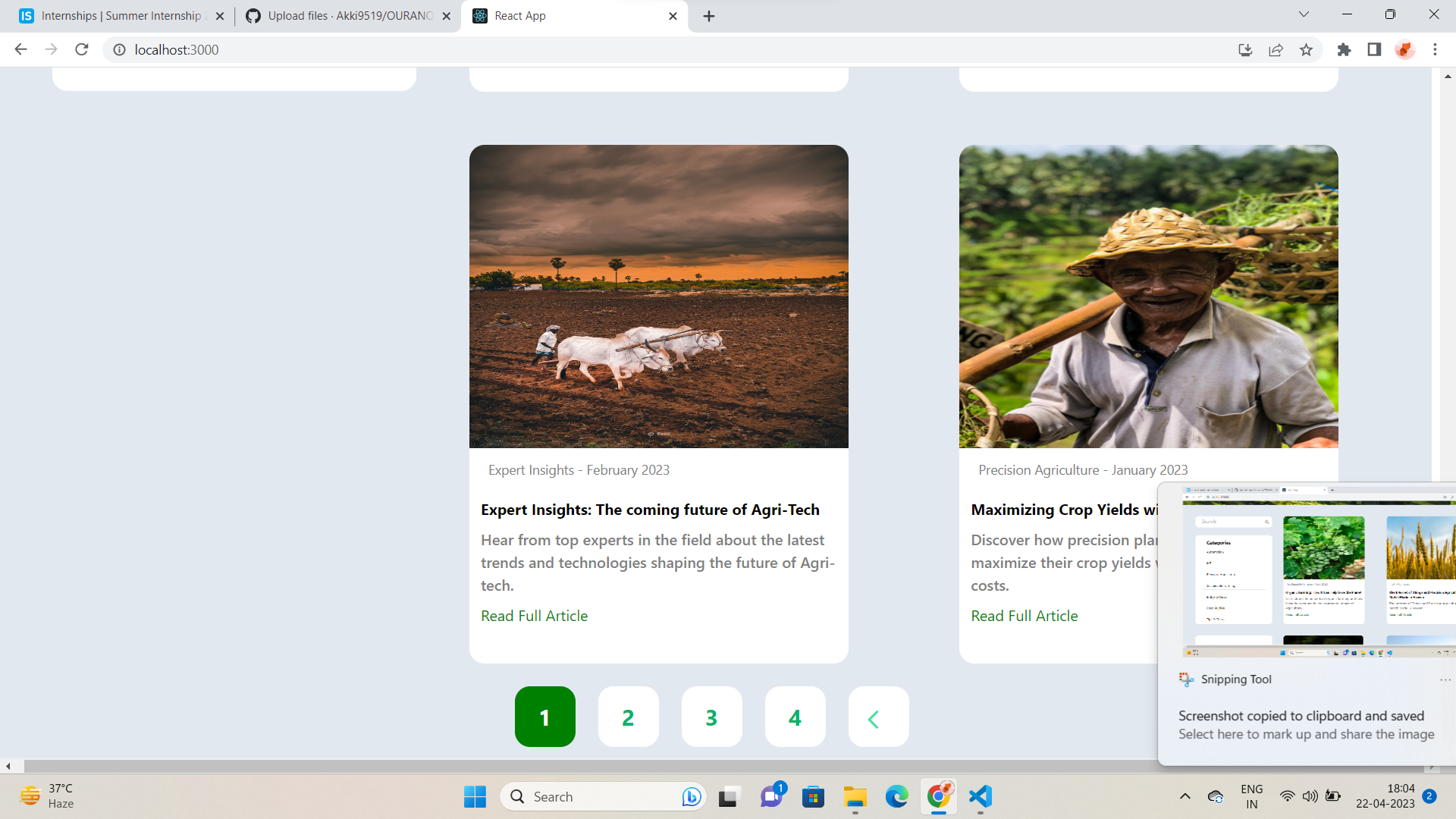This screenshot has height=819, width=1456.
Task: Open Chrome three-dot menu
Action: click(x=1435, y=50)
